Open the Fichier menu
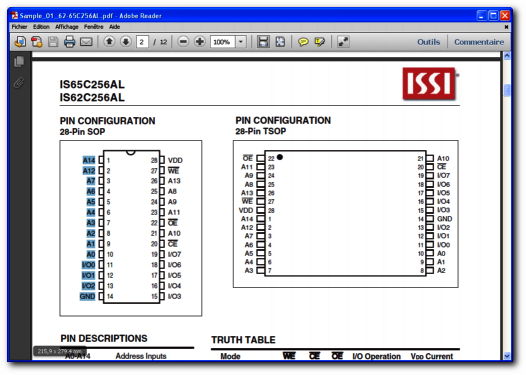 coord(19,27)
